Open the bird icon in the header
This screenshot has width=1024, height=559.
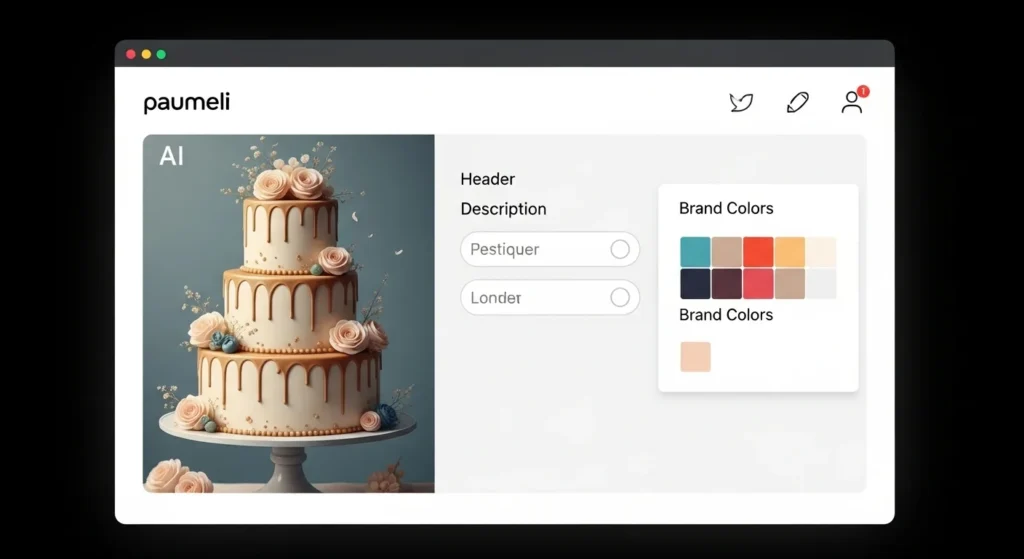(741, 102)
